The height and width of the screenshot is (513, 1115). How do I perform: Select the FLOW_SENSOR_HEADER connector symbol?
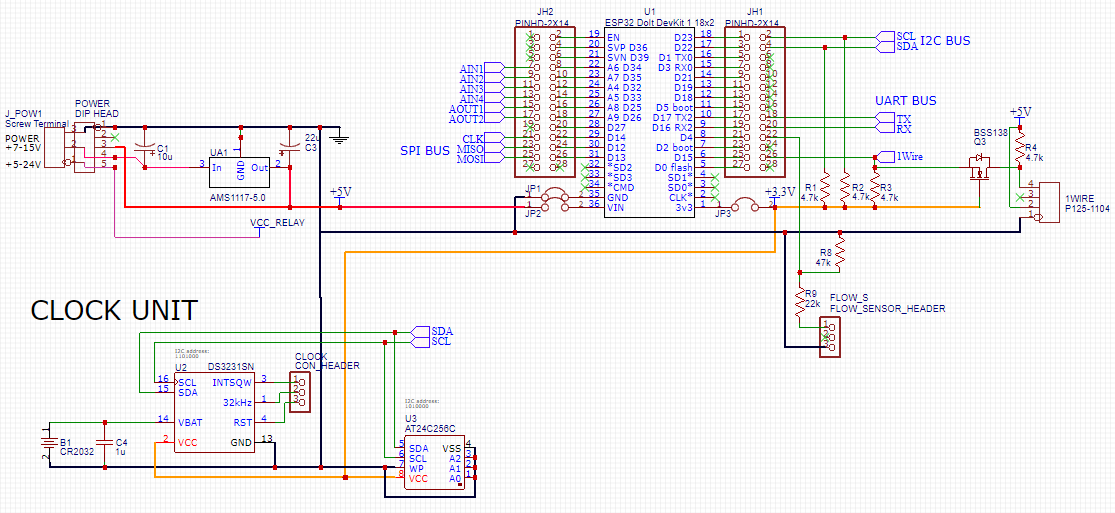point(828,337)
